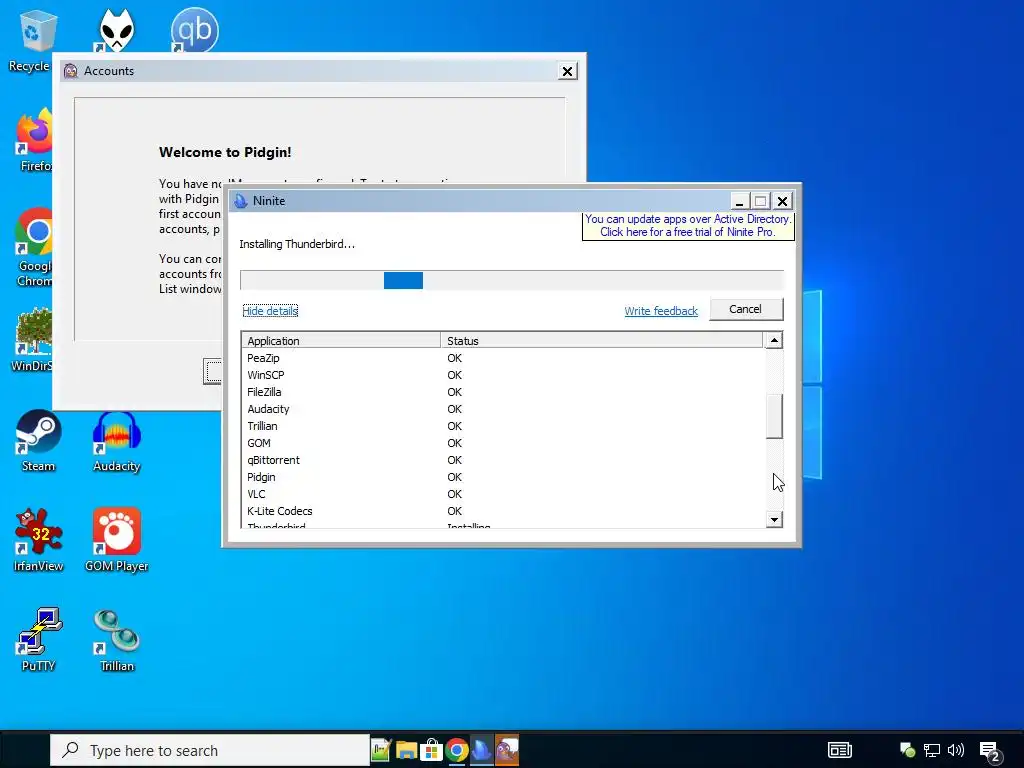Image resolution: width=1024 pixels, height=768 pixels.
Task: Sort by the Application column header
Action: point(341,341)
